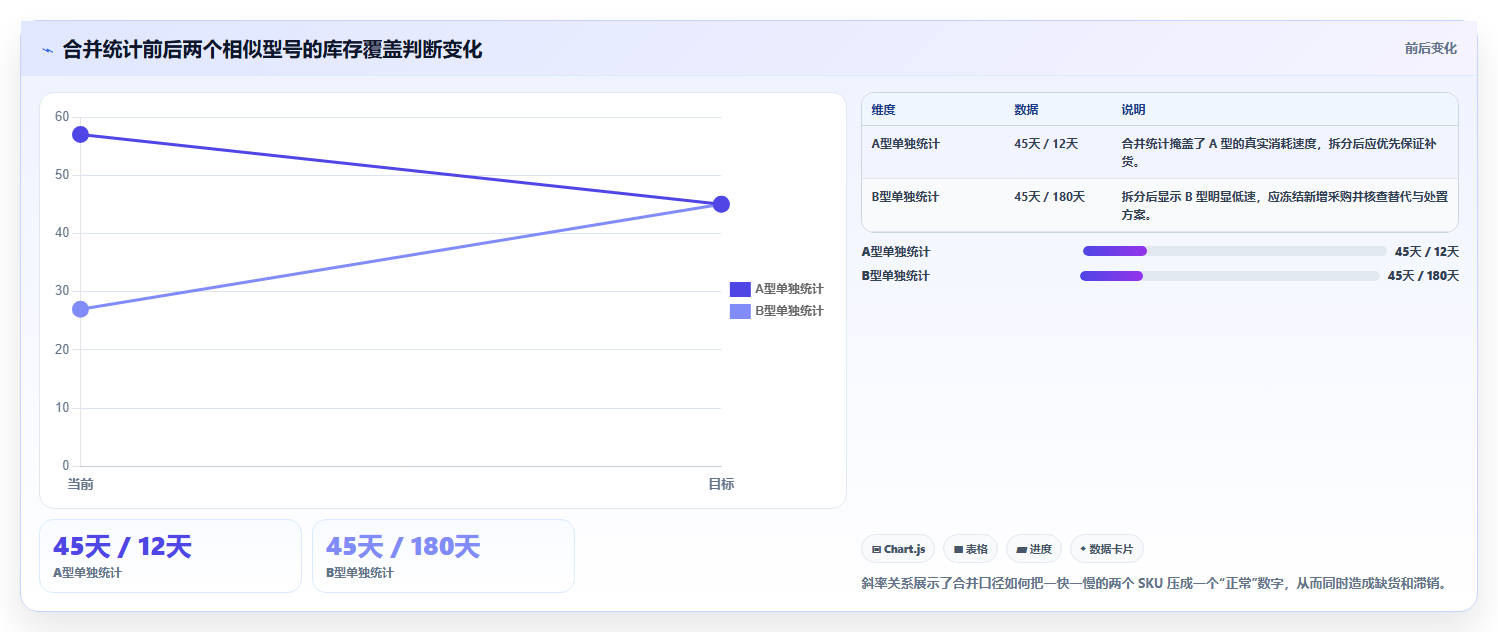The height and width of the screenshot is (632, 1498).
Task: Click the A型单独统计 progress row label
Action: click(x=896, y=252)
